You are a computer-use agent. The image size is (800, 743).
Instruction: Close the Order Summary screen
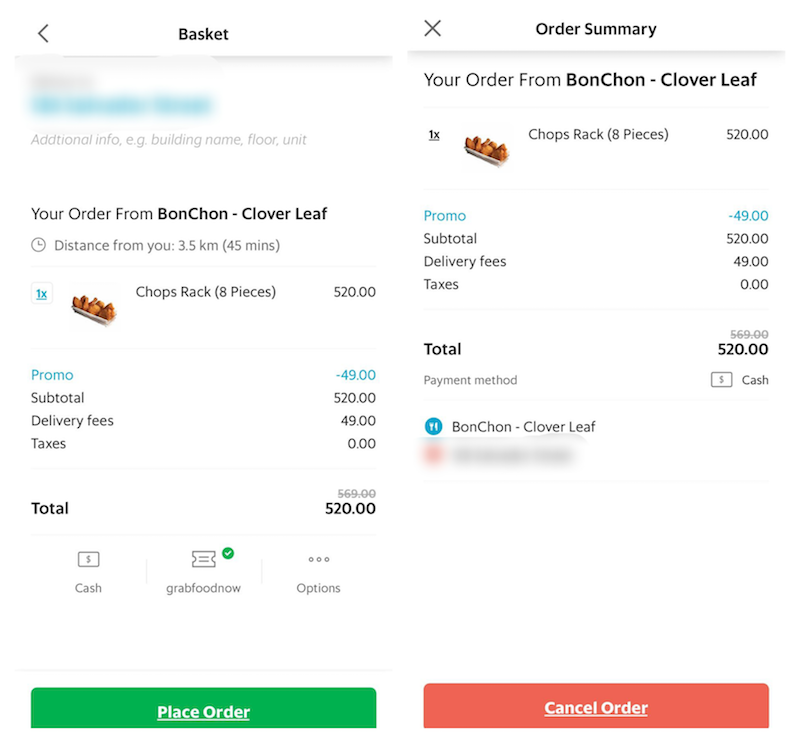(433, 28)
